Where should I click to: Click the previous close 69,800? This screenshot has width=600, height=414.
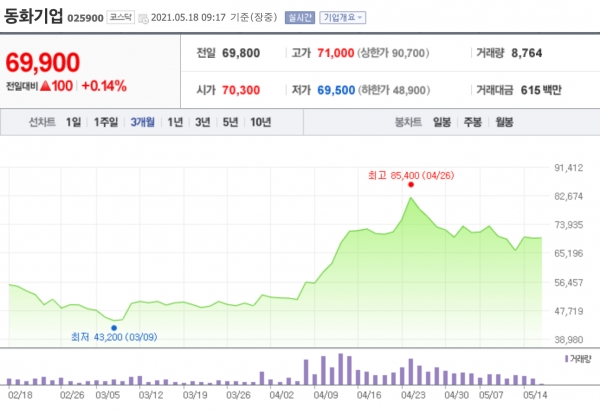tap(241, 53)
